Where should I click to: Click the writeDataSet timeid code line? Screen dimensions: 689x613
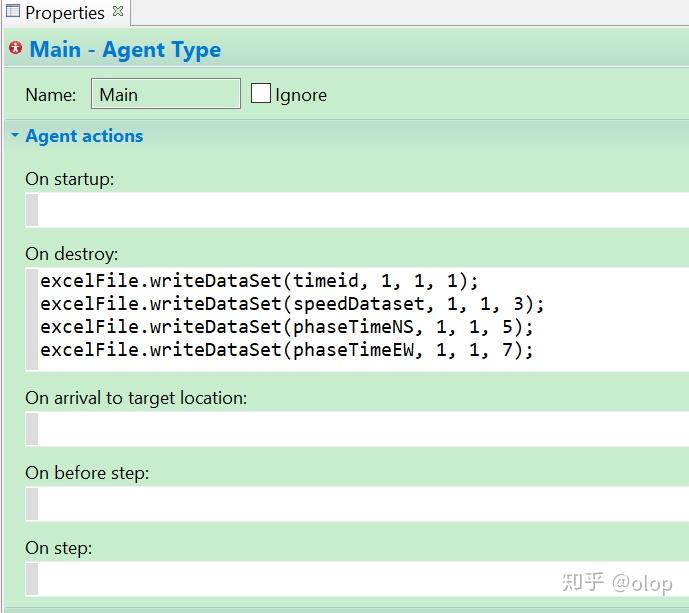[x=260, y=281]
